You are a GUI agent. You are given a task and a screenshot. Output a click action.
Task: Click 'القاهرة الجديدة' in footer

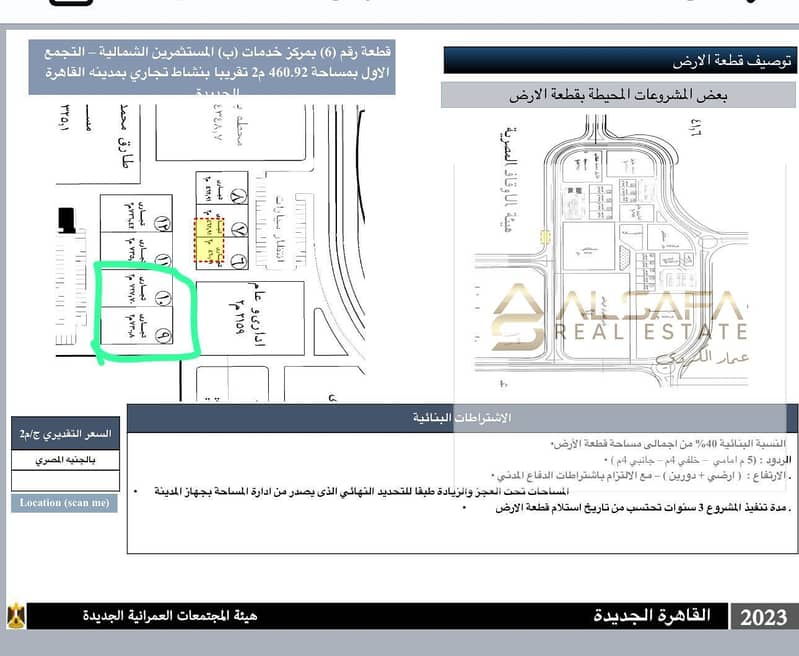click(x=652, y=615)
